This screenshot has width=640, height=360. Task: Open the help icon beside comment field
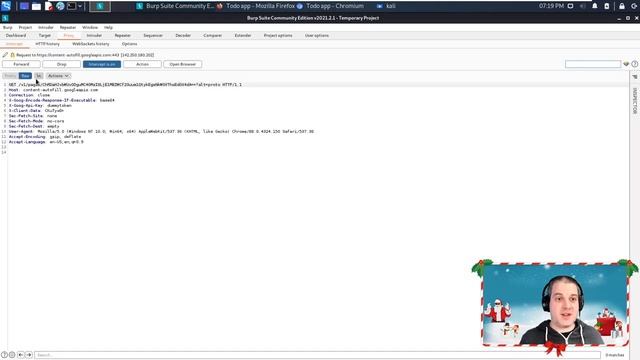pos(635,64)
